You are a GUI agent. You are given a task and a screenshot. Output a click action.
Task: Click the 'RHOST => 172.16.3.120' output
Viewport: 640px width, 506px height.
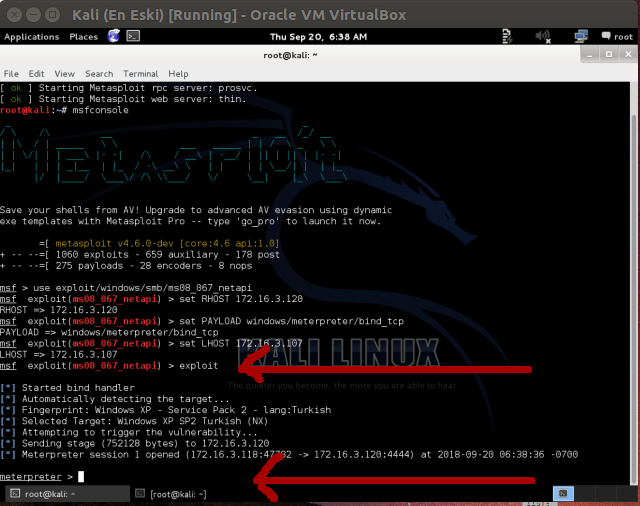(58, 310)
